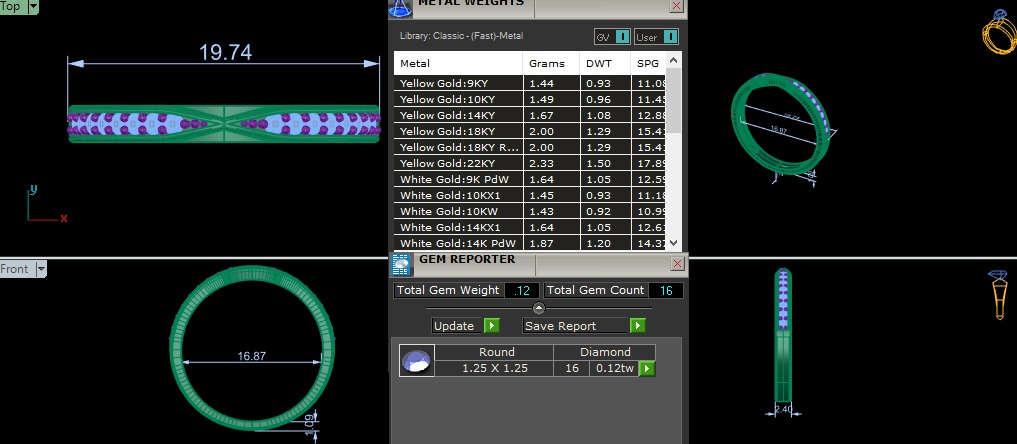This screenshot has width=1017, height=444.
Task: Click the round diamond gem thumbnail
Action: point(416,360)
